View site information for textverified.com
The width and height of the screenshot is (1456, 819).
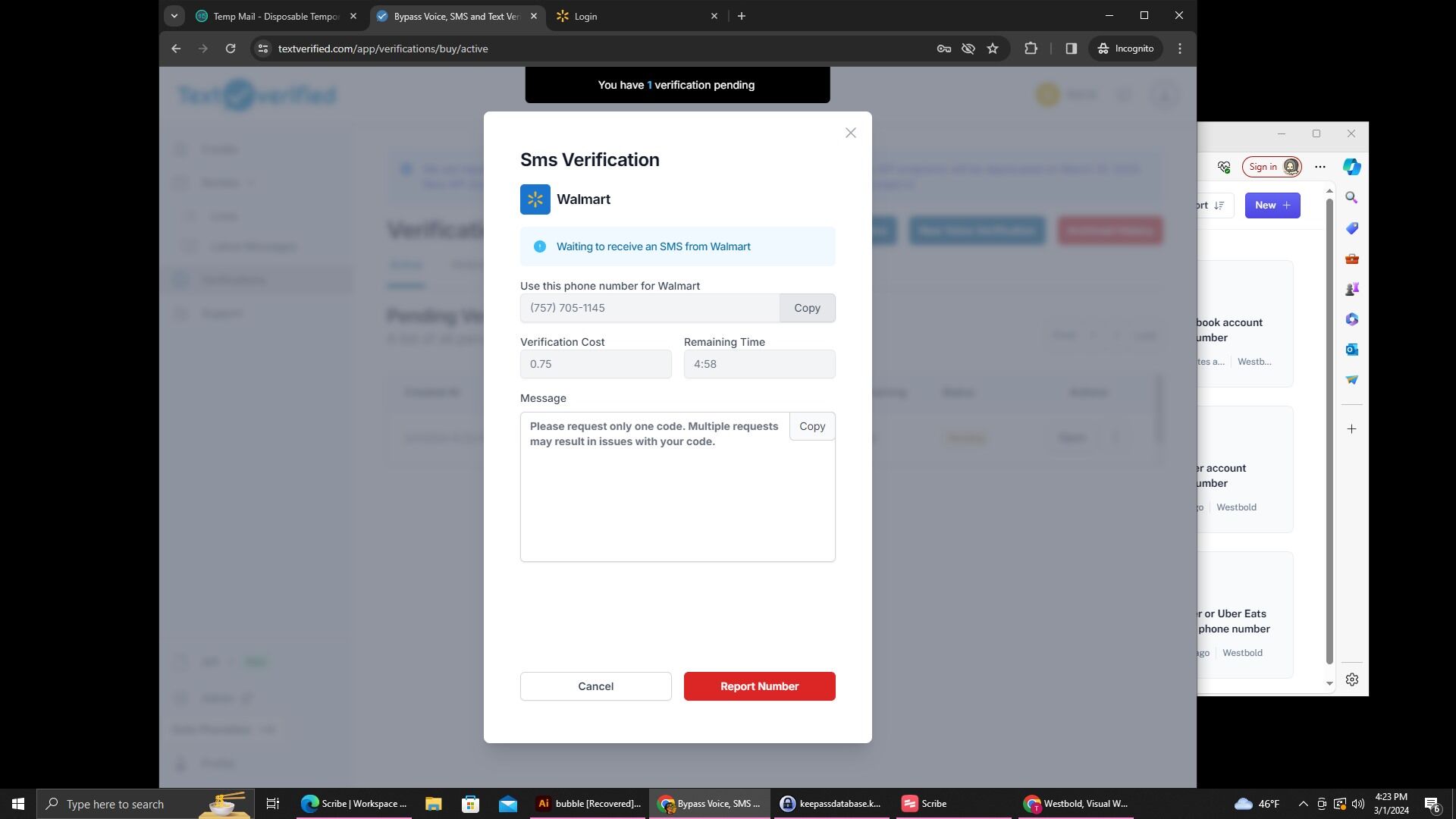tap(262, 49)
